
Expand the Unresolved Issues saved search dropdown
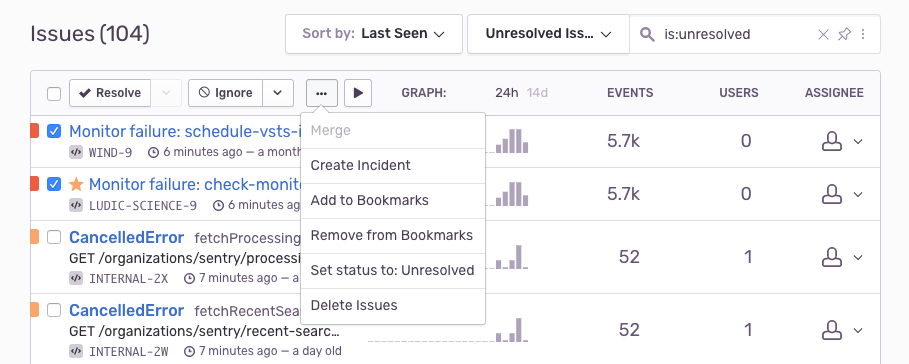click(548, 34)
